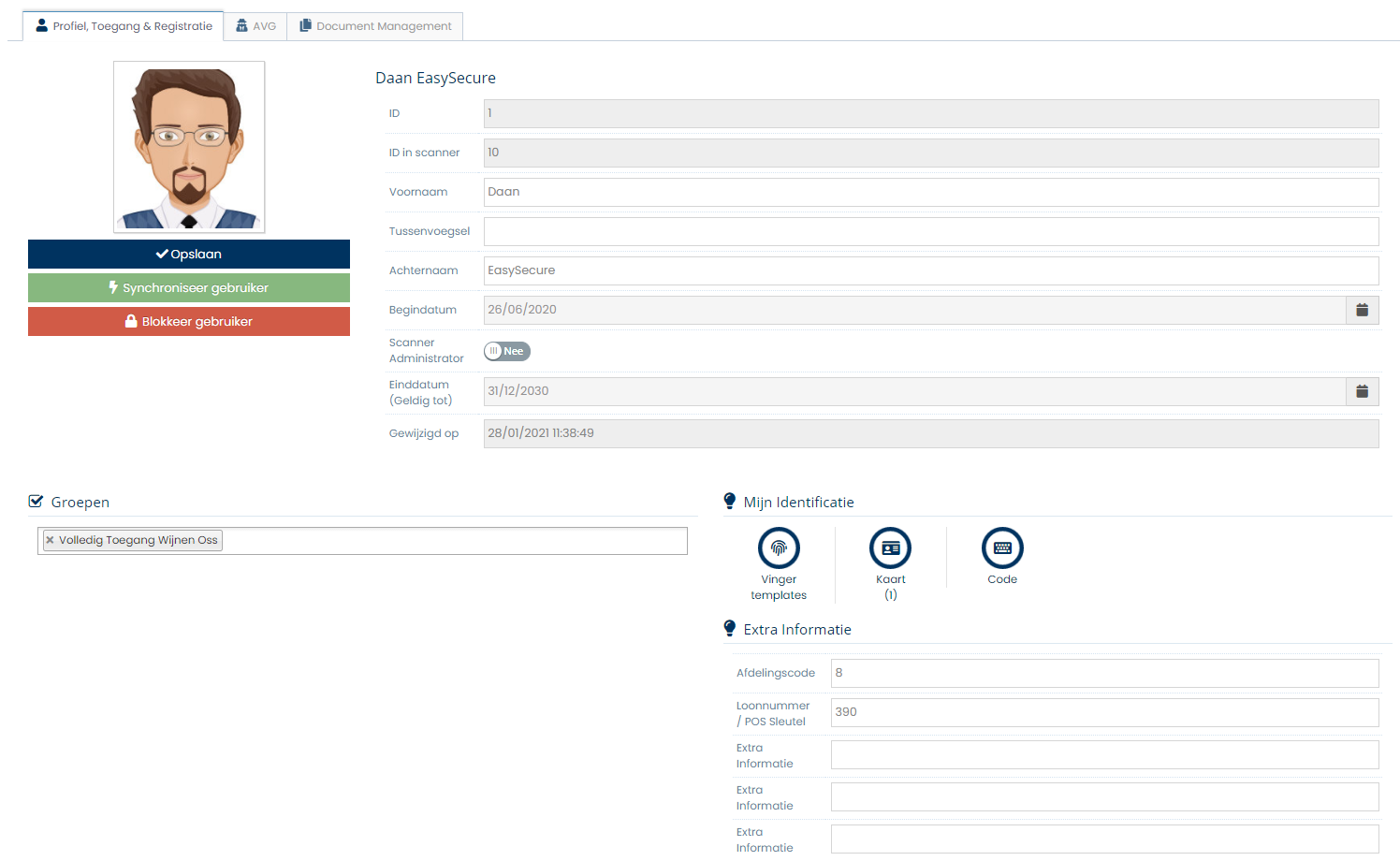Click the ID field showing 1
Screen dimensions: 1400x861
coord(931,113)
